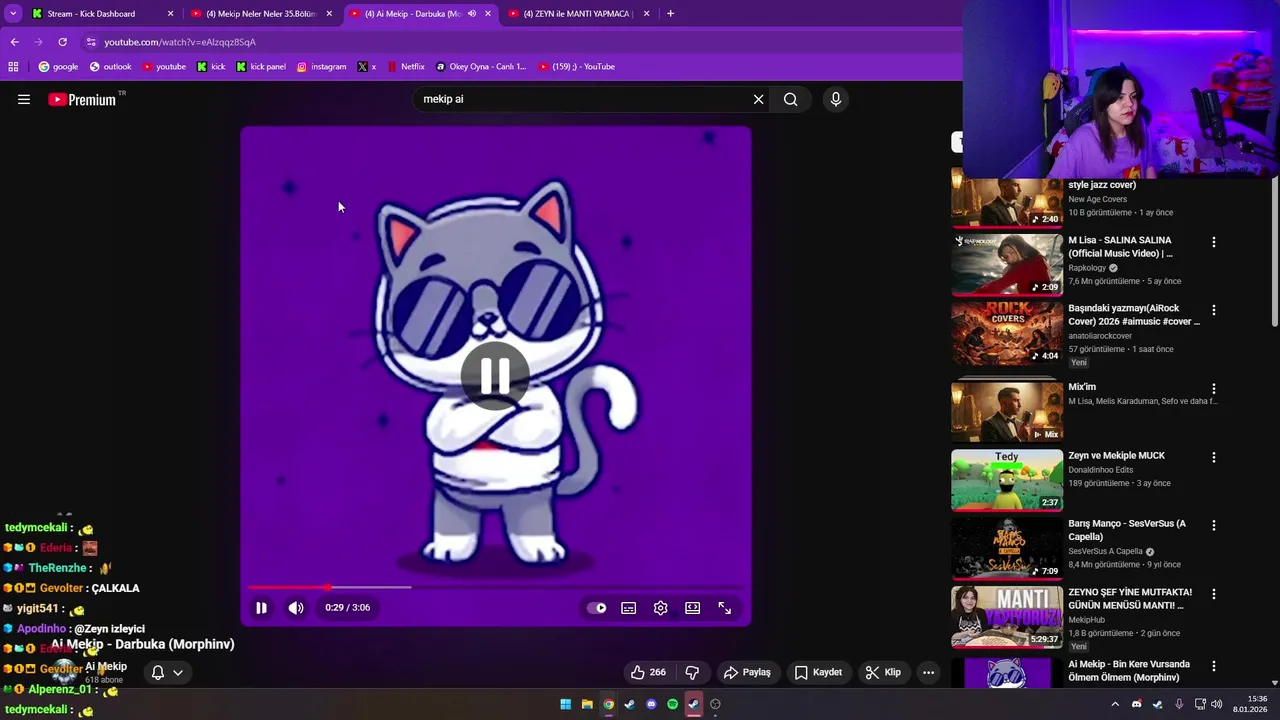
Task: Create a clip with Klip button
Action: [x=883, y=672]
